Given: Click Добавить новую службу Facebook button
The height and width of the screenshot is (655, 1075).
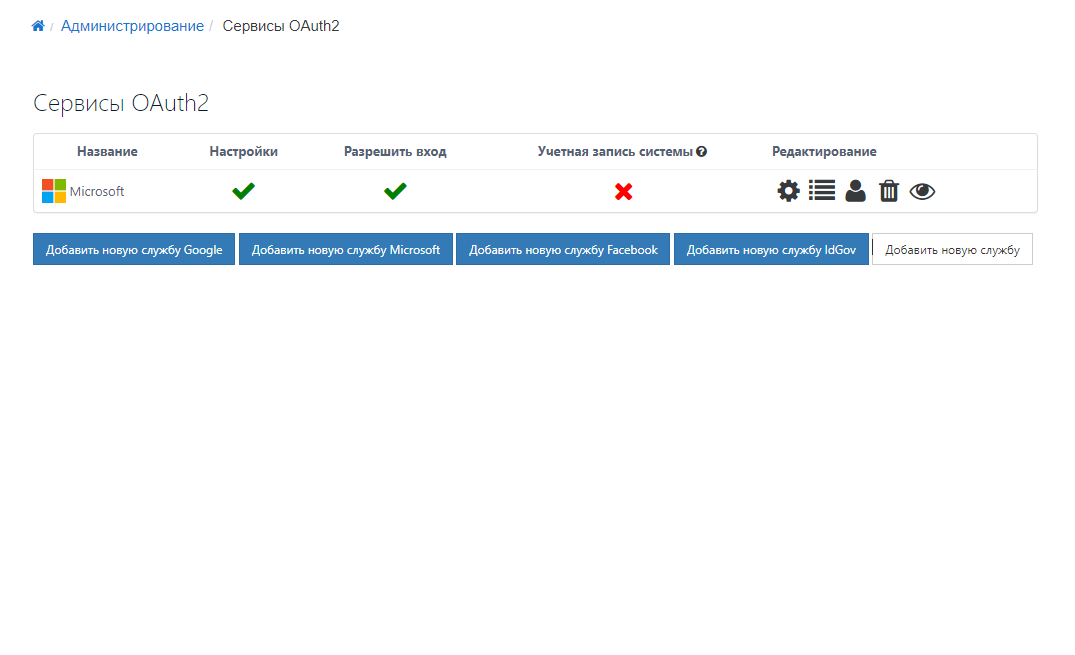Looking at the screenshot, I should click(x=563, y=249).
